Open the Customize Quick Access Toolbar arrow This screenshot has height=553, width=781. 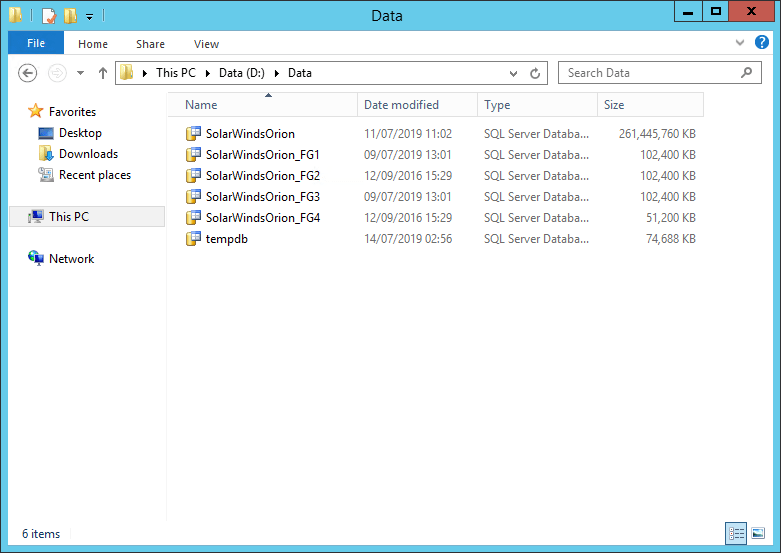point(90,16)
